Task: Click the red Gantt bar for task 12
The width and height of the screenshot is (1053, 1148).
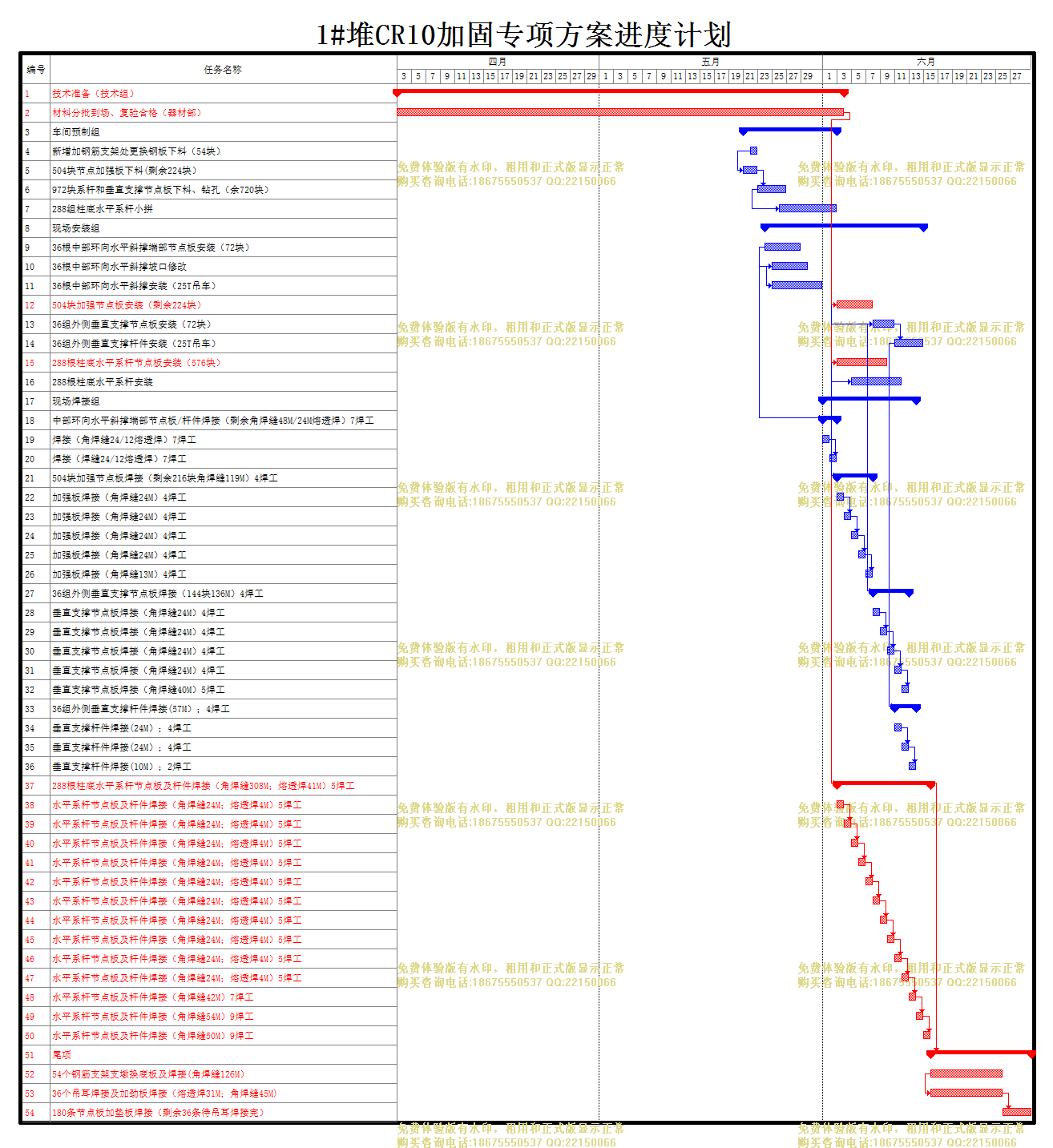Action: [x=854, y=304]
